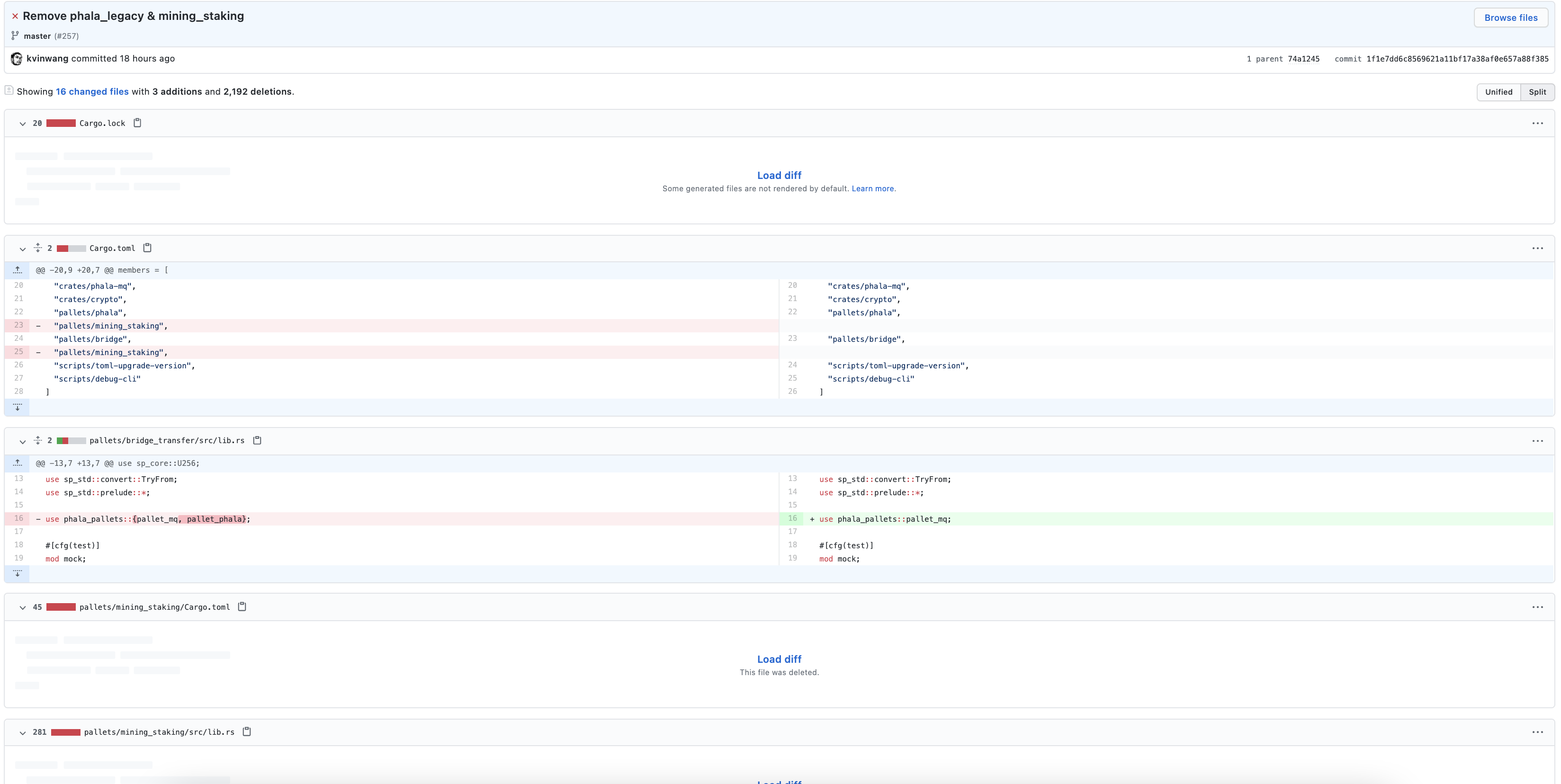Collapse the Cargo.lock file diff
Screen dimensions: 1561x784
(x=22, y=124)
